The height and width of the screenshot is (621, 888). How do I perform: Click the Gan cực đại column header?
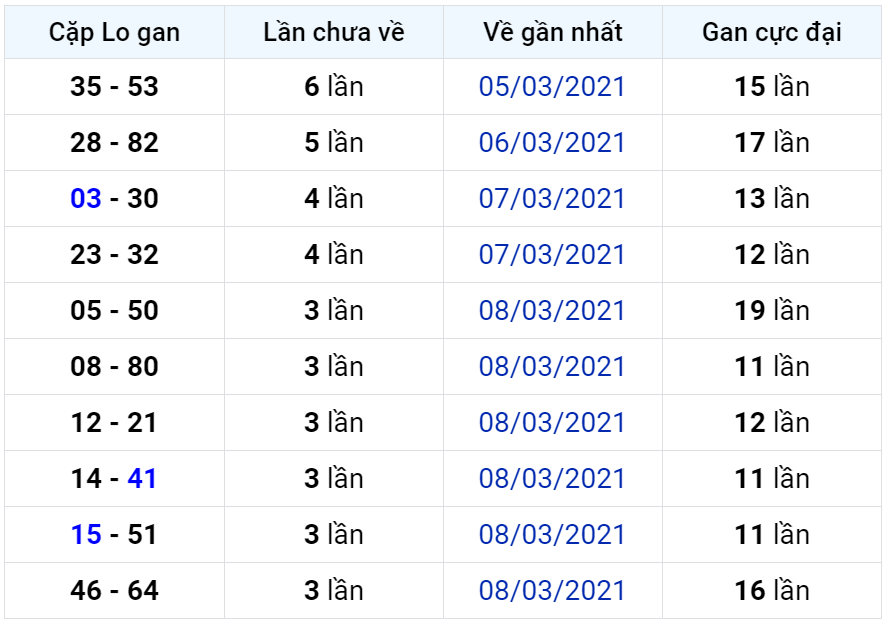772,32
